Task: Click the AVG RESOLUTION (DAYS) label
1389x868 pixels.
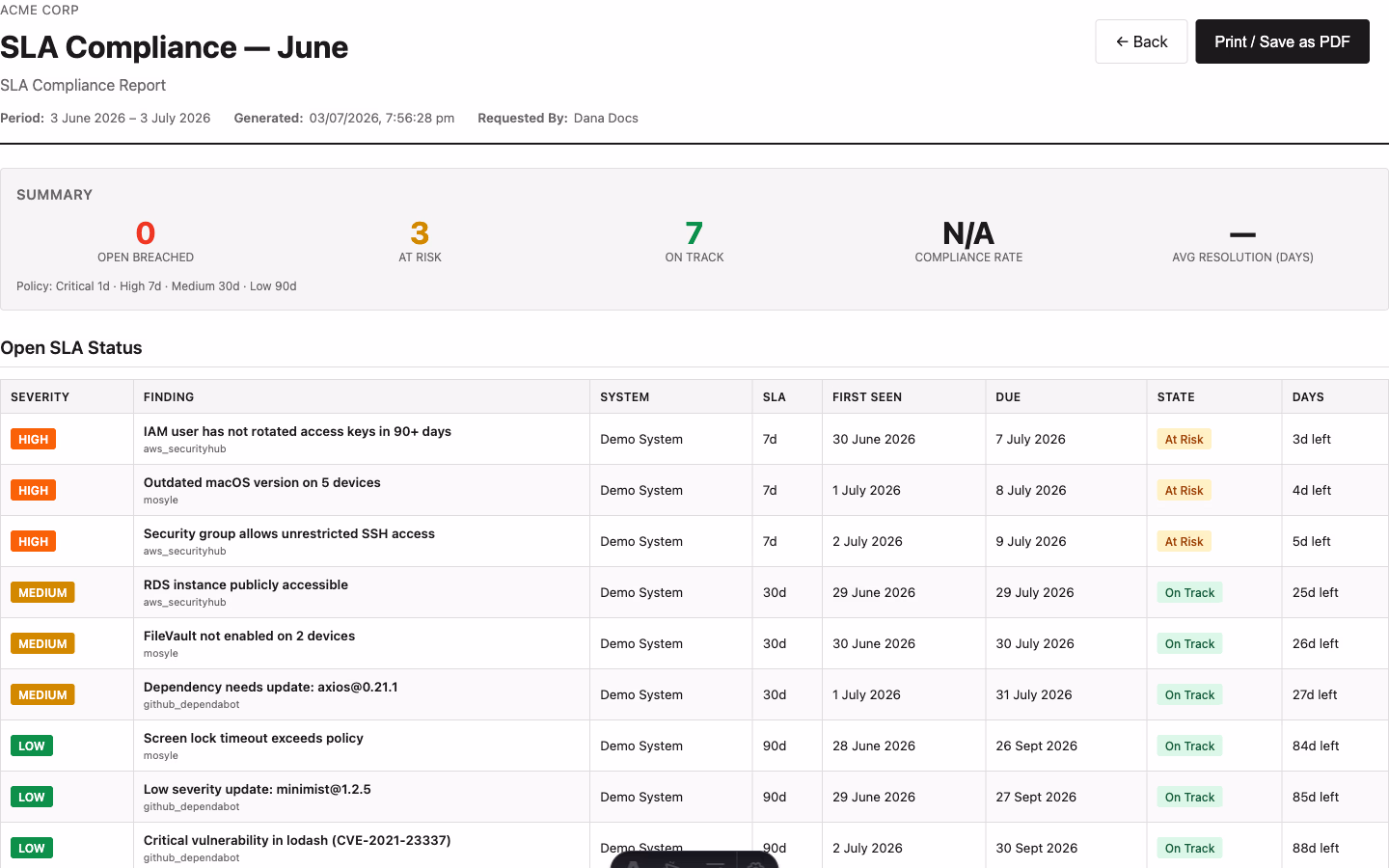Action: click(1242, 258)
